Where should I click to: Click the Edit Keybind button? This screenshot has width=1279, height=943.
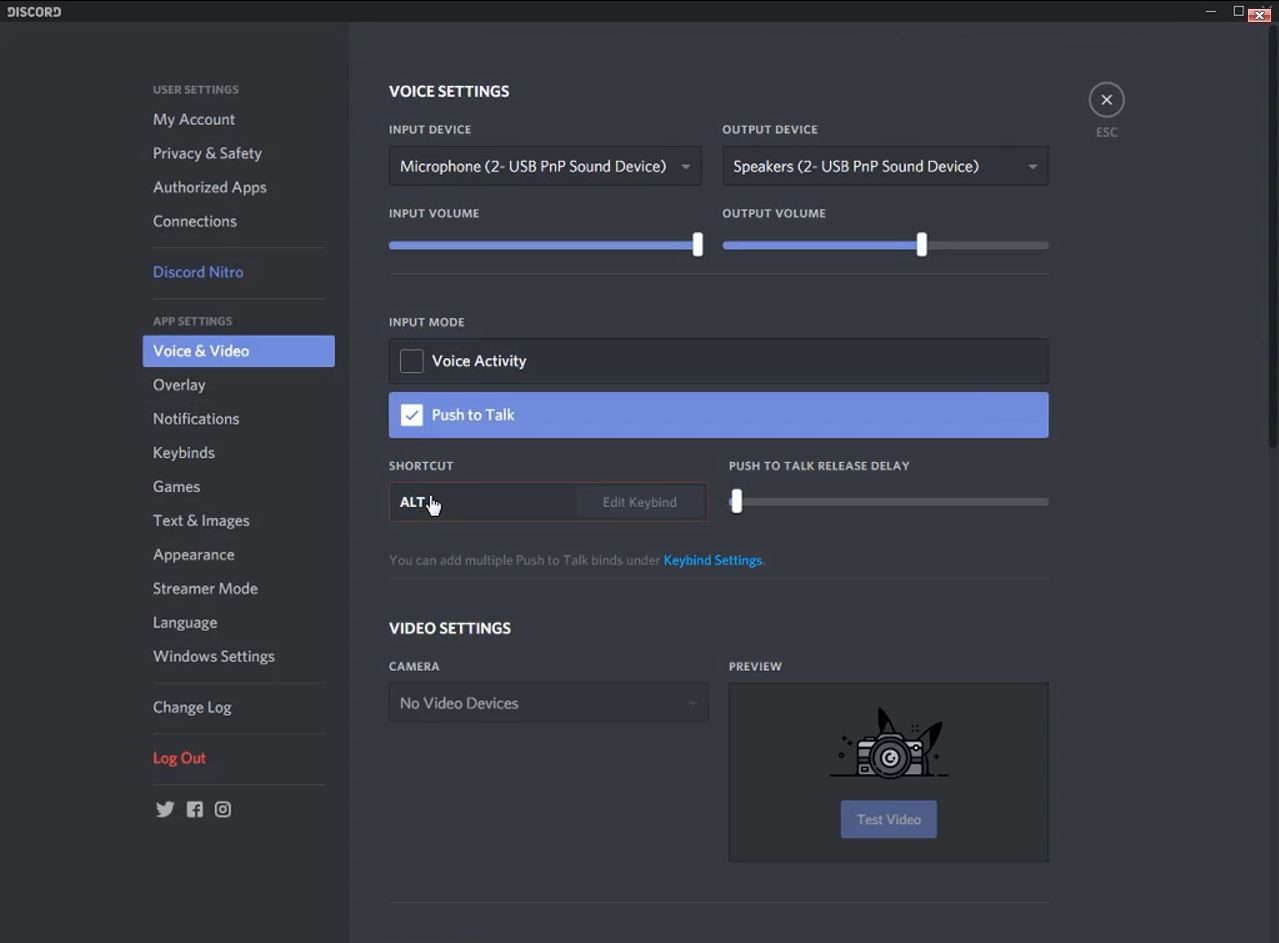point(640,502)
